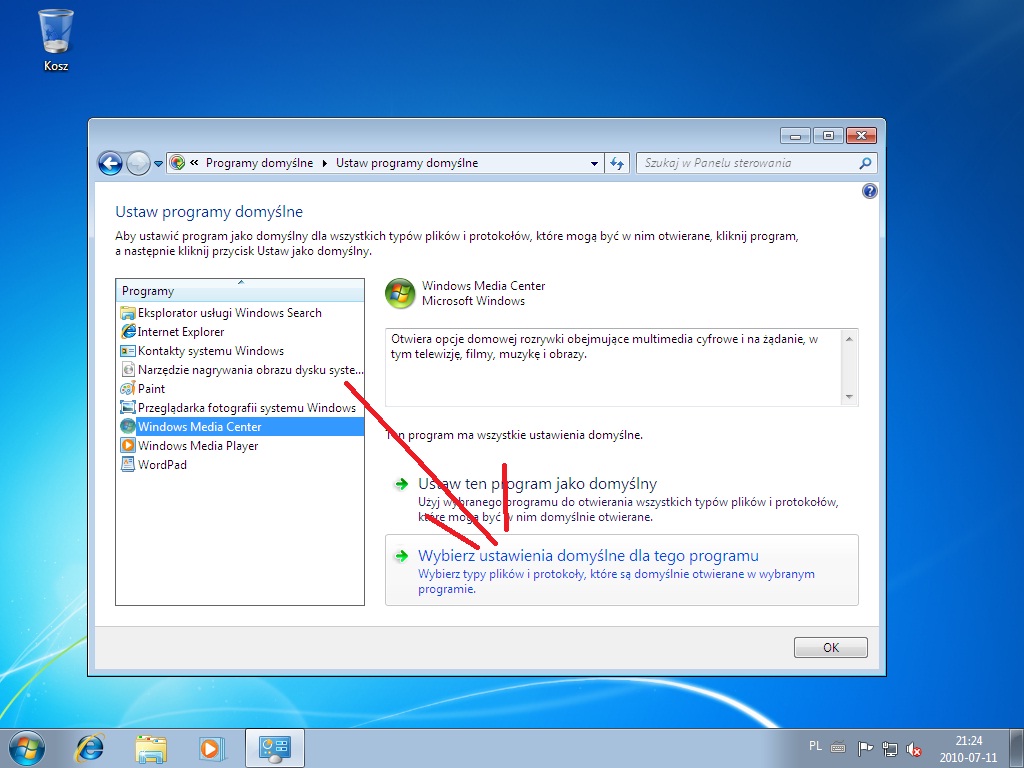Open the Windows Start menu orb
This screenshot has height=768, width=1024.
27,748
